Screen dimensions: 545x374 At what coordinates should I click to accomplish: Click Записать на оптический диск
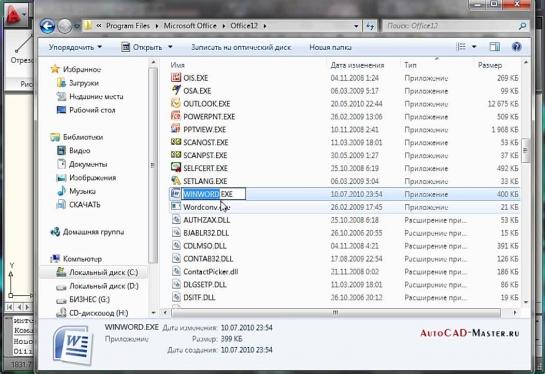[x=241, y=47]
